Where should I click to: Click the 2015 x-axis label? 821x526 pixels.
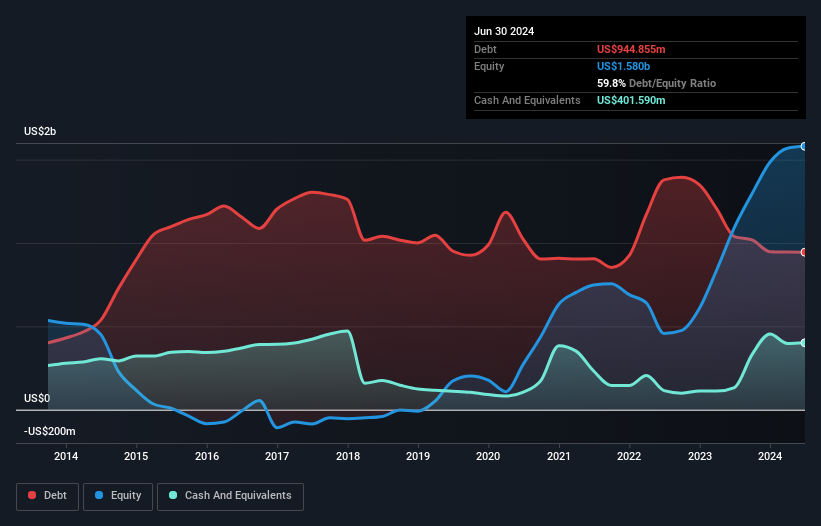click(136, 456)
